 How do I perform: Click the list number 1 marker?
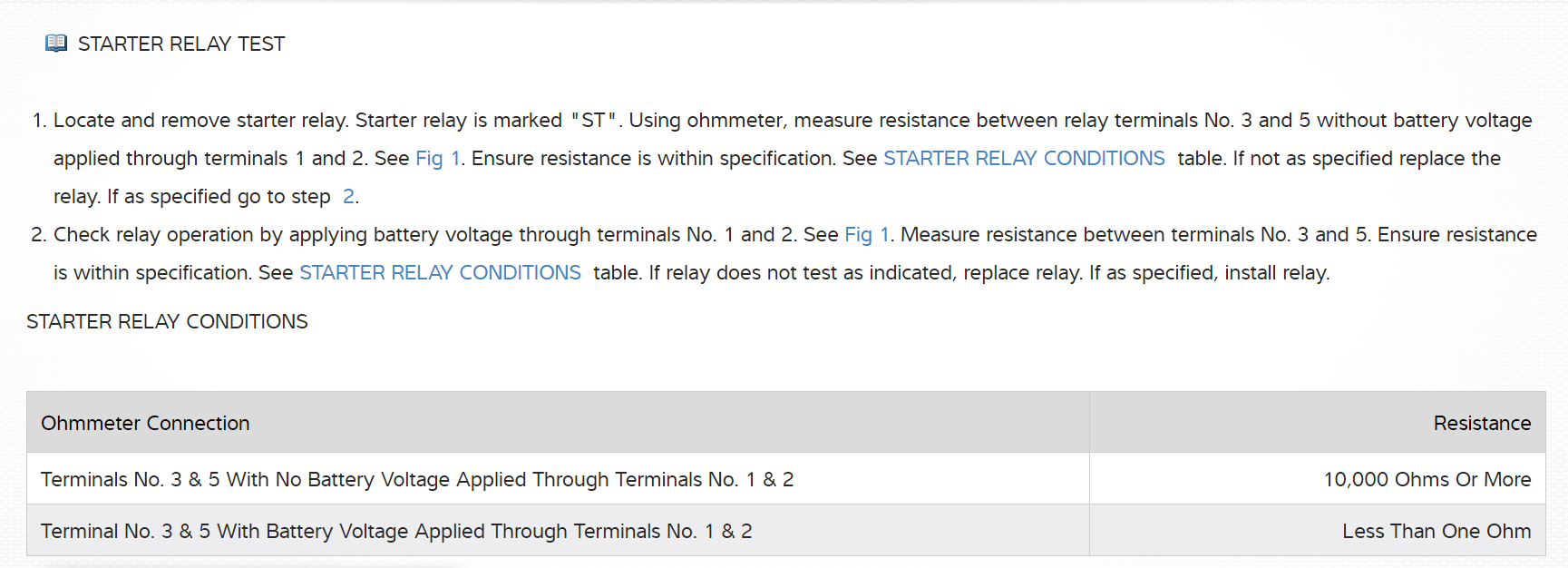click(38, 121)
